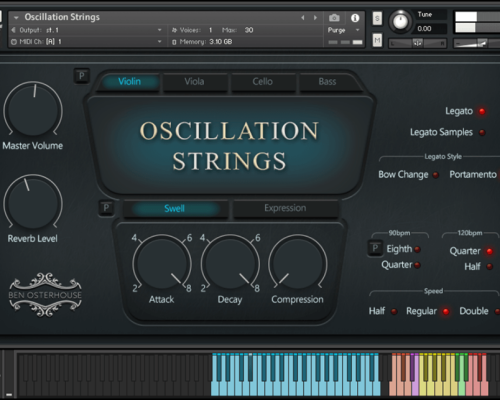
Task: Click the Master Volume knob
Action: [33, 109]
